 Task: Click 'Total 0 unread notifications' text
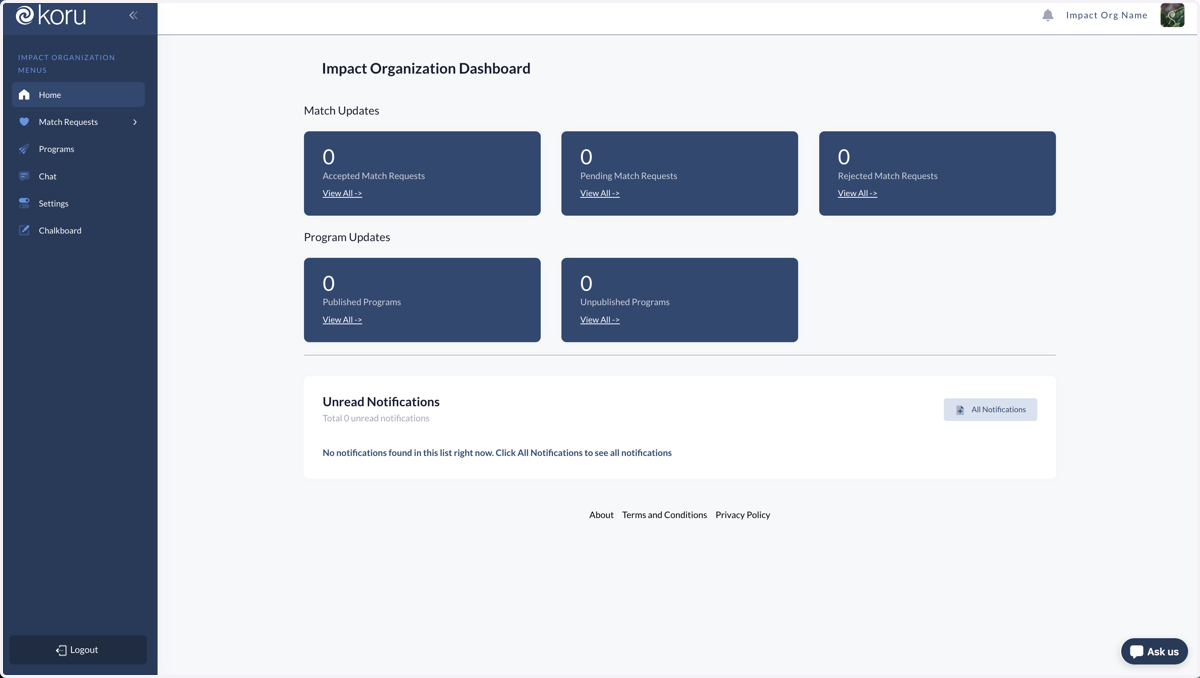(376, 418)
